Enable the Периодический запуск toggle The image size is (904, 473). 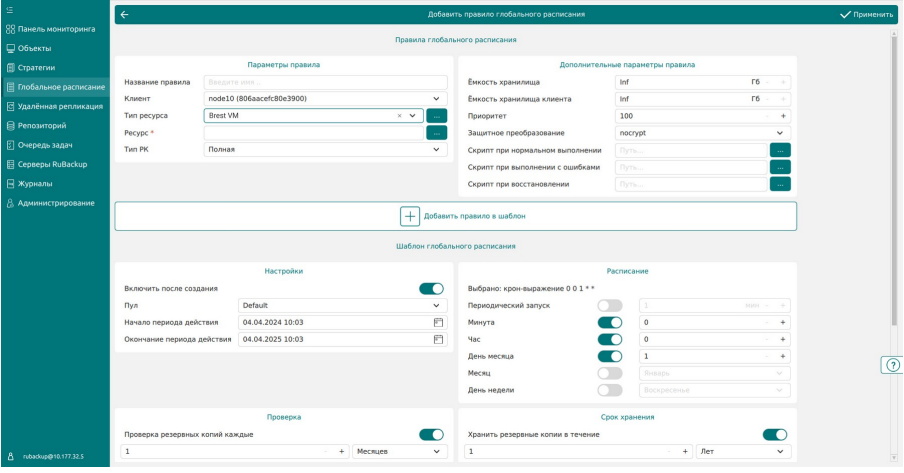[x=610, y=305]
